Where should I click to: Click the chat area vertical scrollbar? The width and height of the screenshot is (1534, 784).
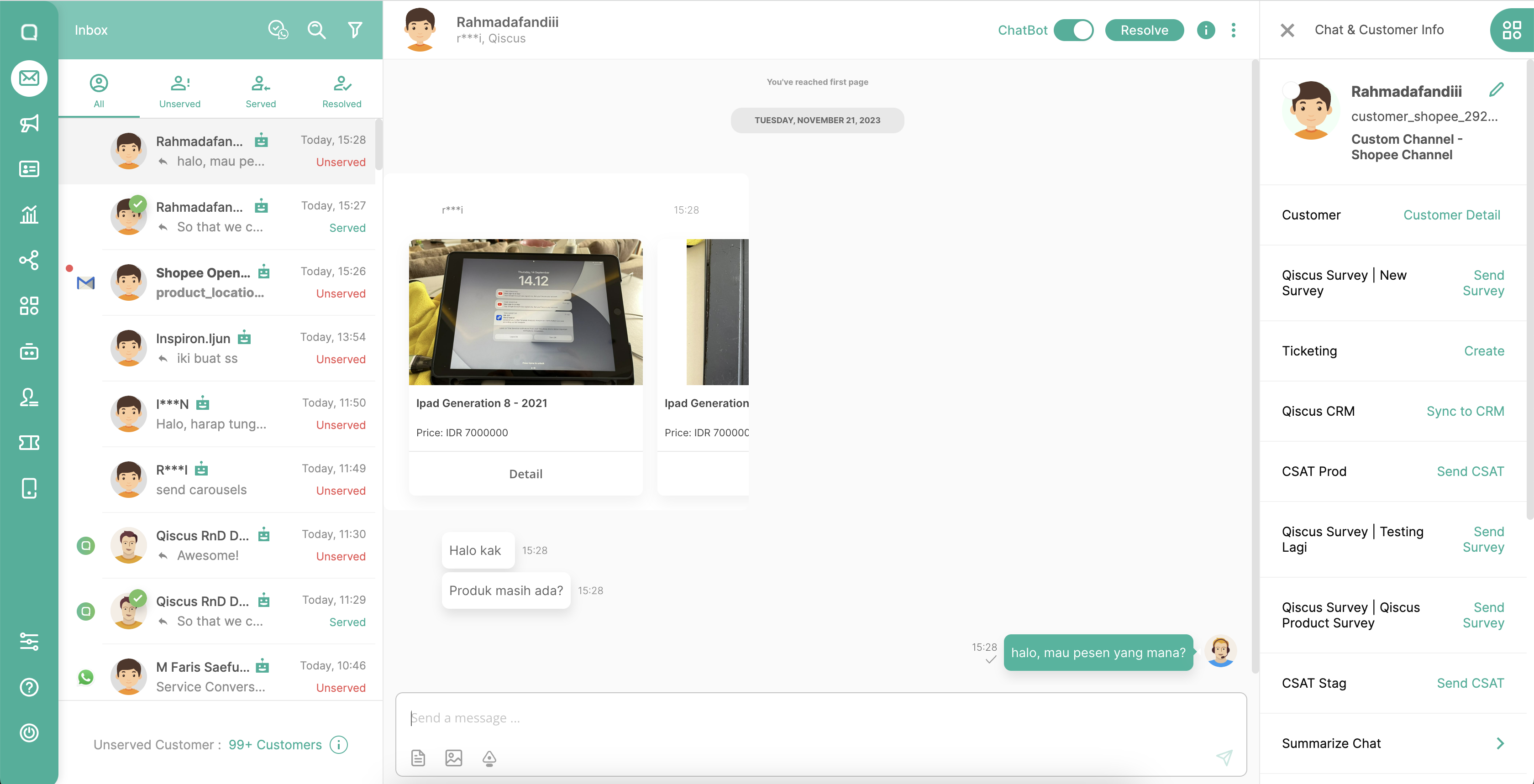(1255, 366)
